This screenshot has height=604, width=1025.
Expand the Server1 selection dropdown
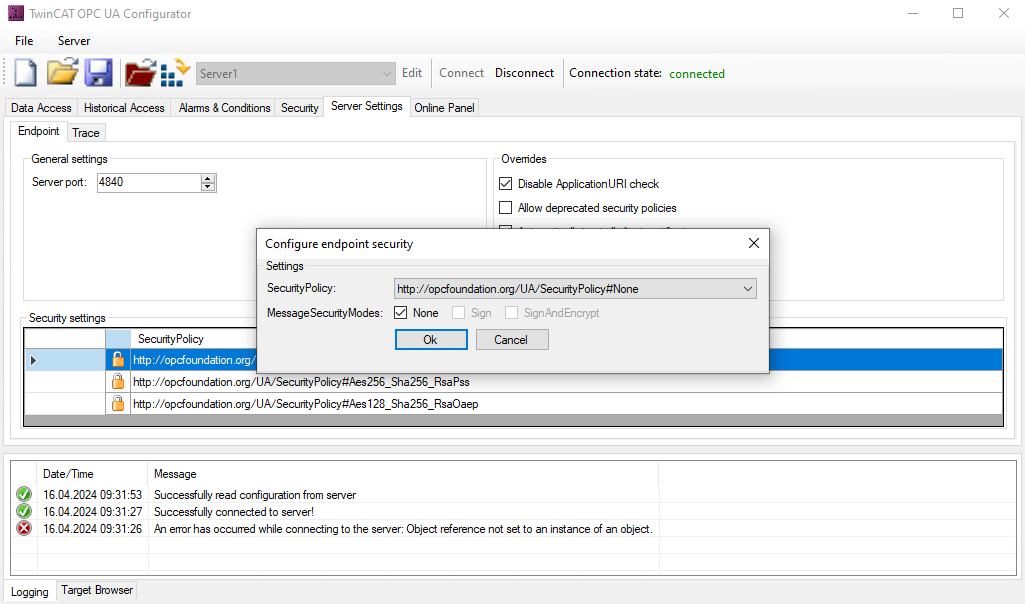tap(387, 74)
